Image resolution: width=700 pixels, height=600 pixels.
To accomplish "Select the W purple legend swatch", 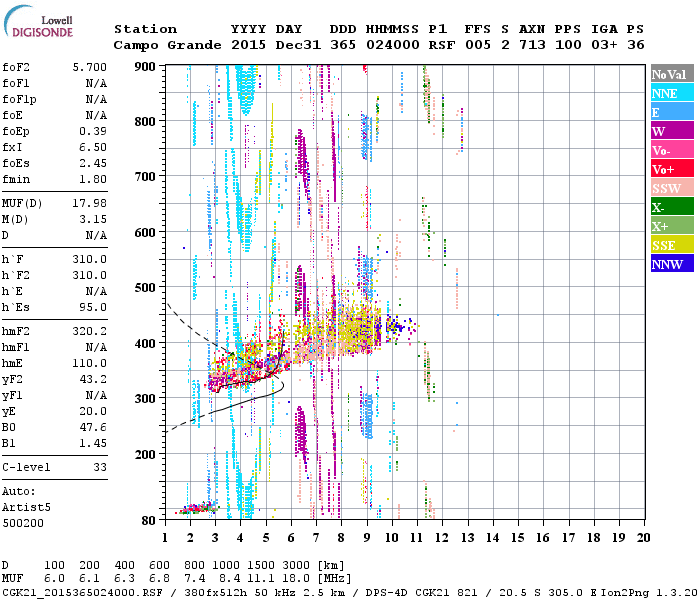I will (x=672, y=131).
